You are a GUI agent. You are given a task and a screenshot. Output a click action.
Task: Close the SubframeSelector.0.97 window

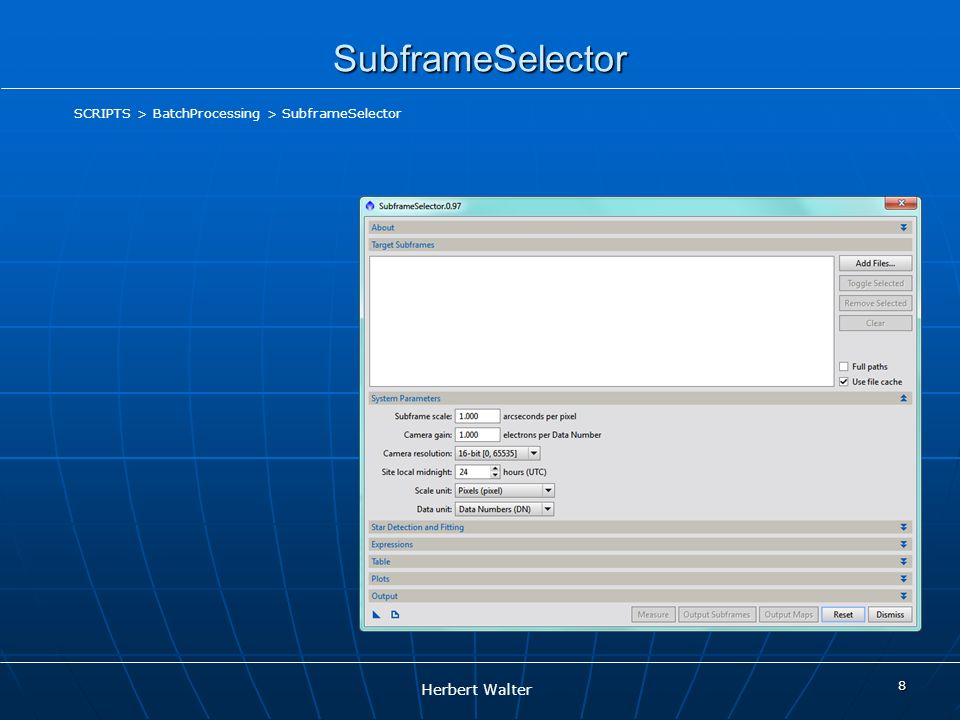pyautogui.click(x=901, y=203)
